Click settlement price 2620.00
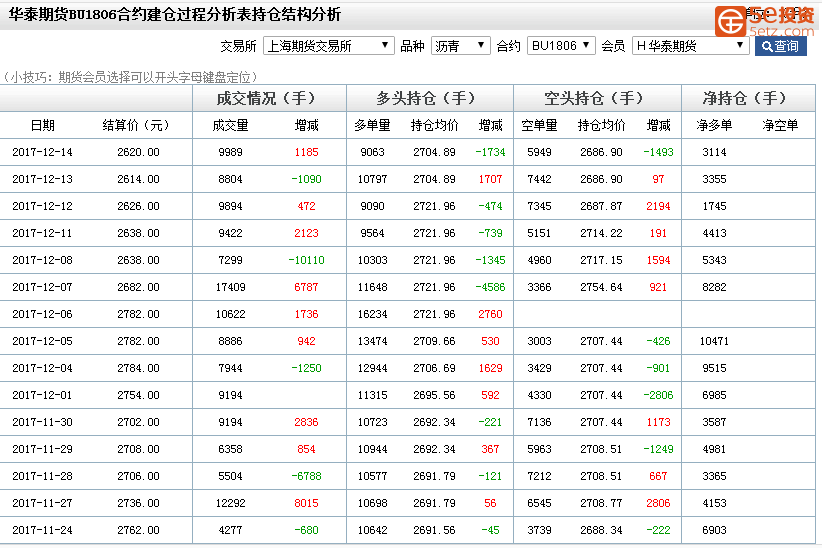822x548 pixels. pos(138,153)
